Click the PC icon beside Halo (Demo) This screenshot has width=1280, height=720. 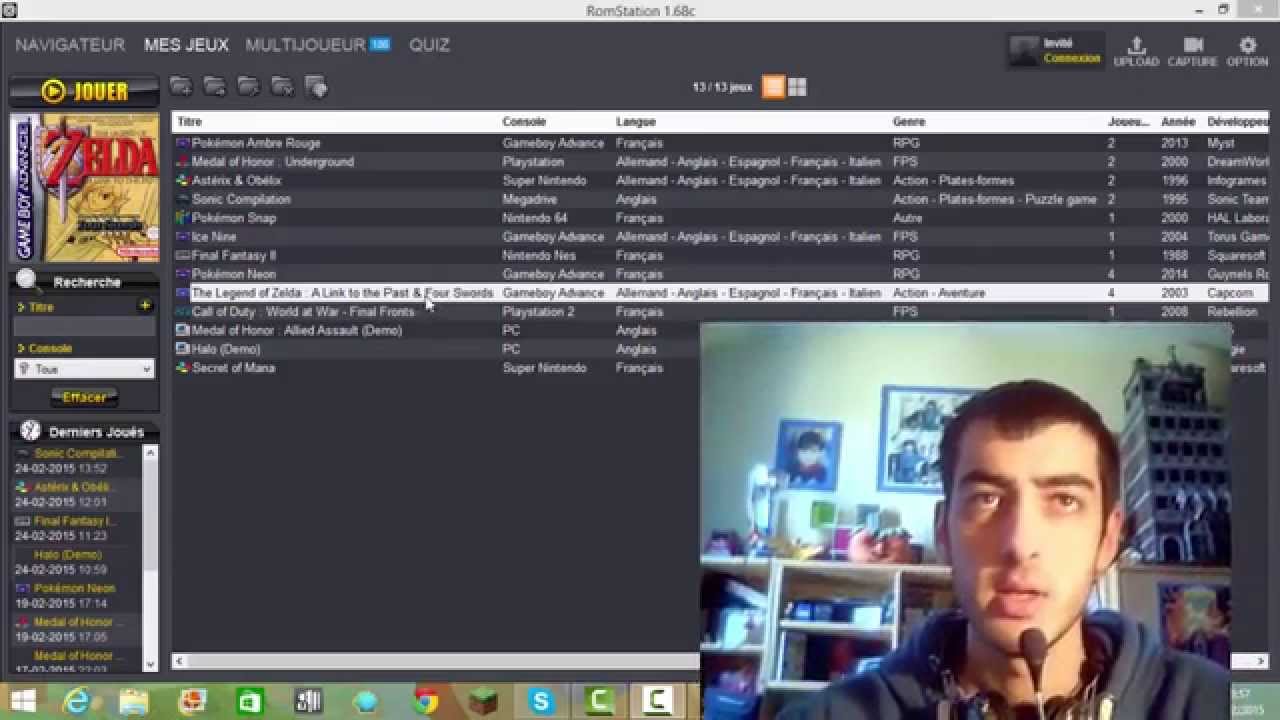182,349
